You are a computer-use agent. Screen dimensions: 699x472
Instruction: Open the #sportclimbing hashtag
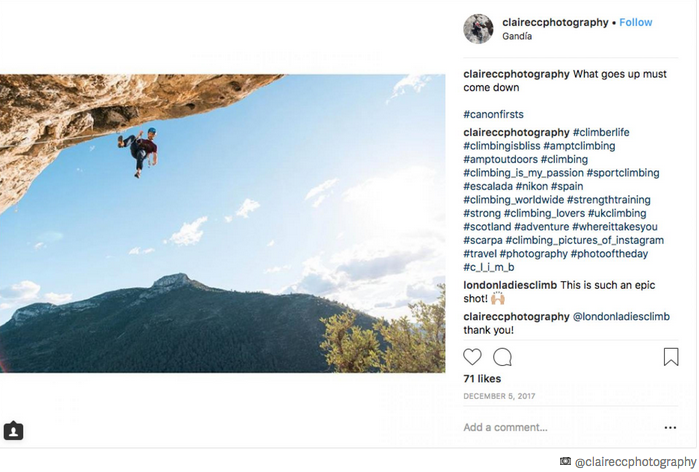pos(623,173)
